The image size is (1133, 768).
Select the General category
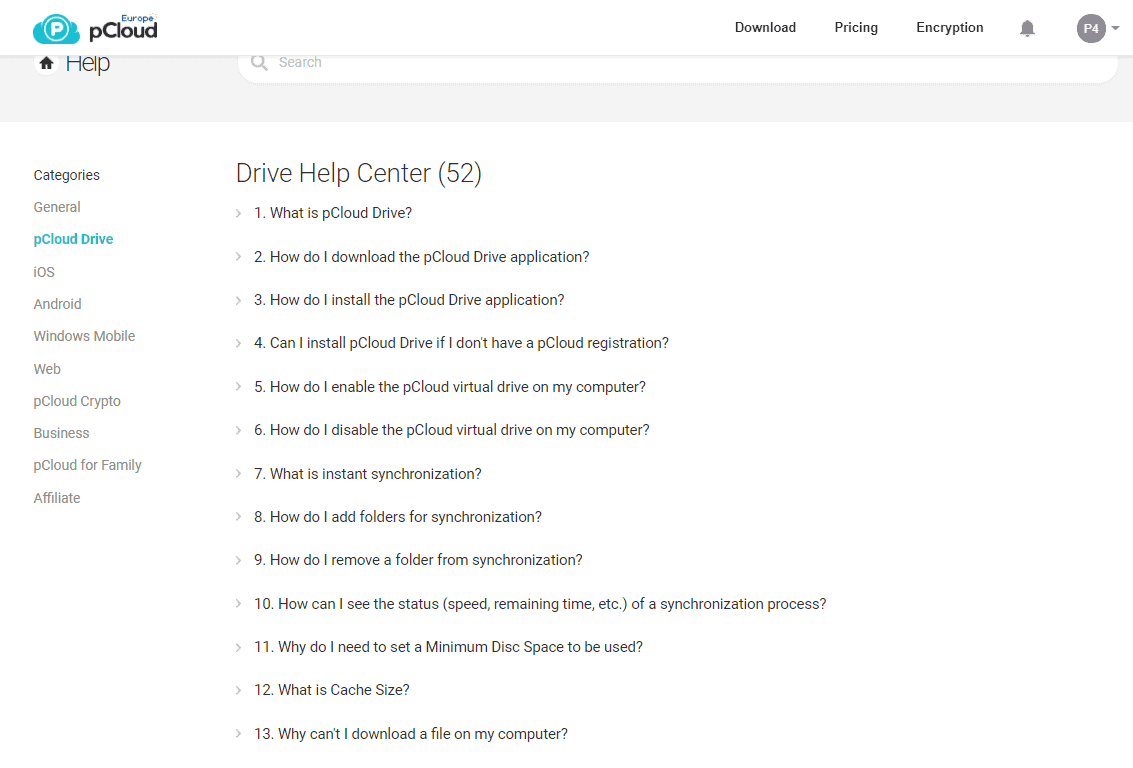click(x=57, y=207)
